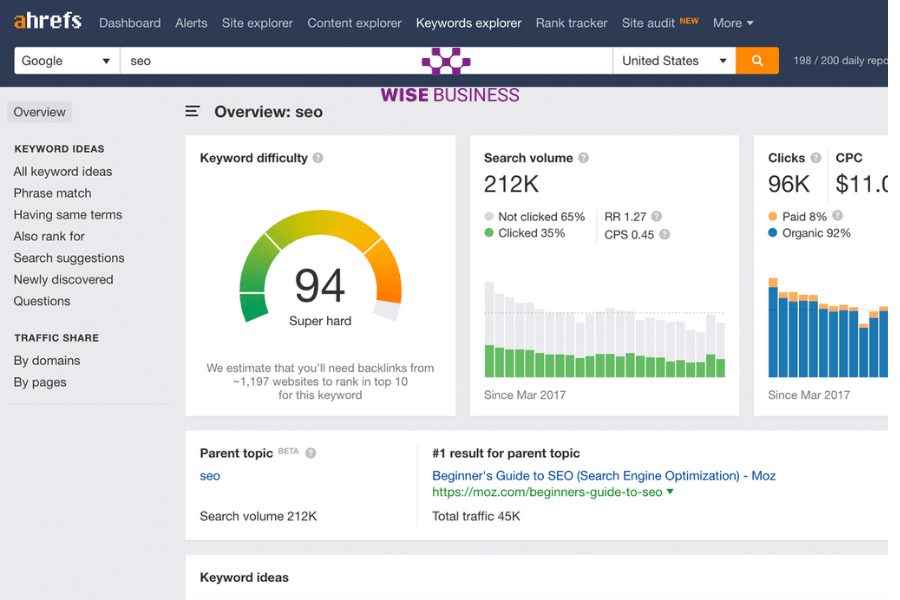Viewport: 900px width, 600px height.
Task: Expand the green arrow after moz.com URL
Action: click(670, 491)
